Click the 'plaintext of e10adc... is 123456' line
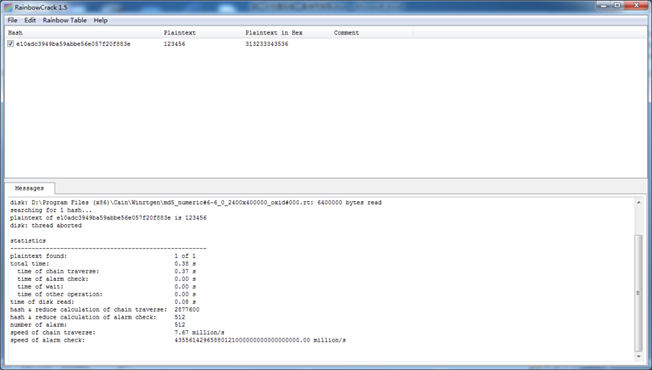This screenshot has width=652, height=370. [x=108, y=218]
